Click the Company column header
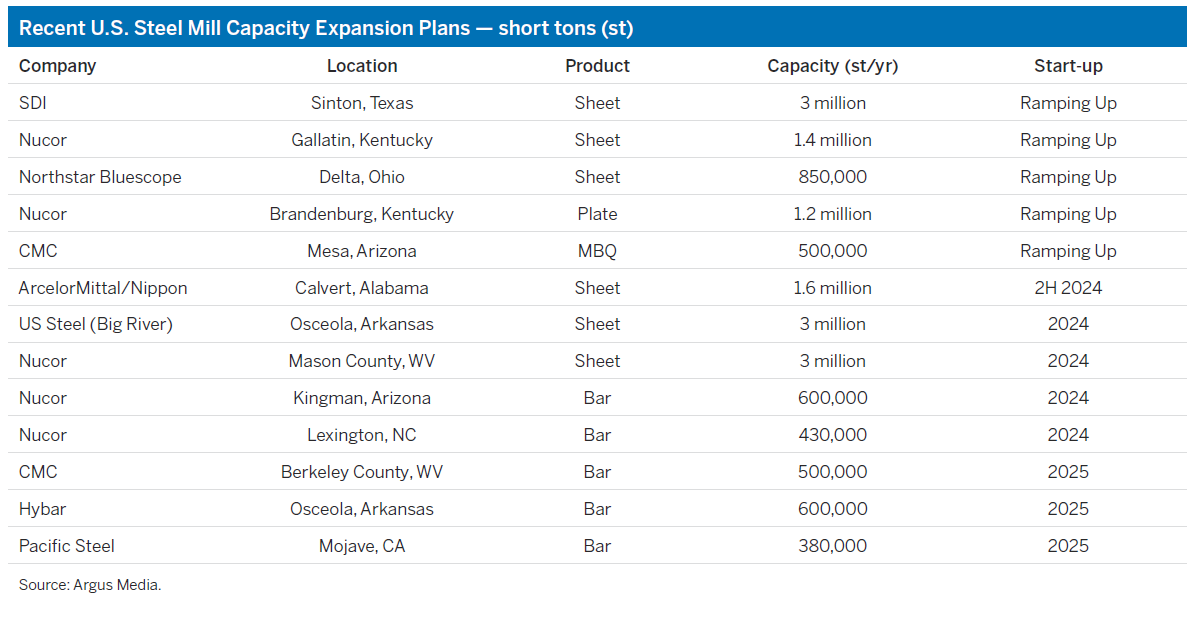The width and height of the screenshot is (1203, 626). click(x=57, y=66)
